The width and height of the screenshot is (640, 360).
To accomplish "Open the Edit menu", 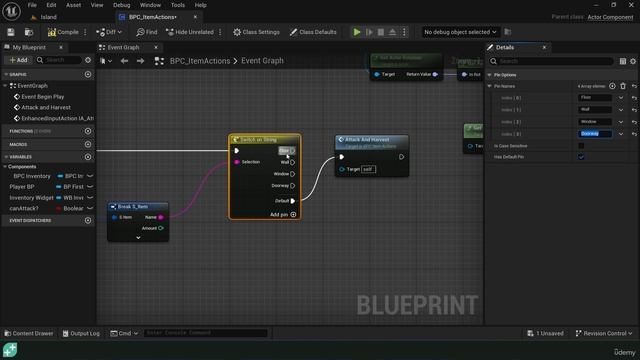I will [x=51, y=5].
